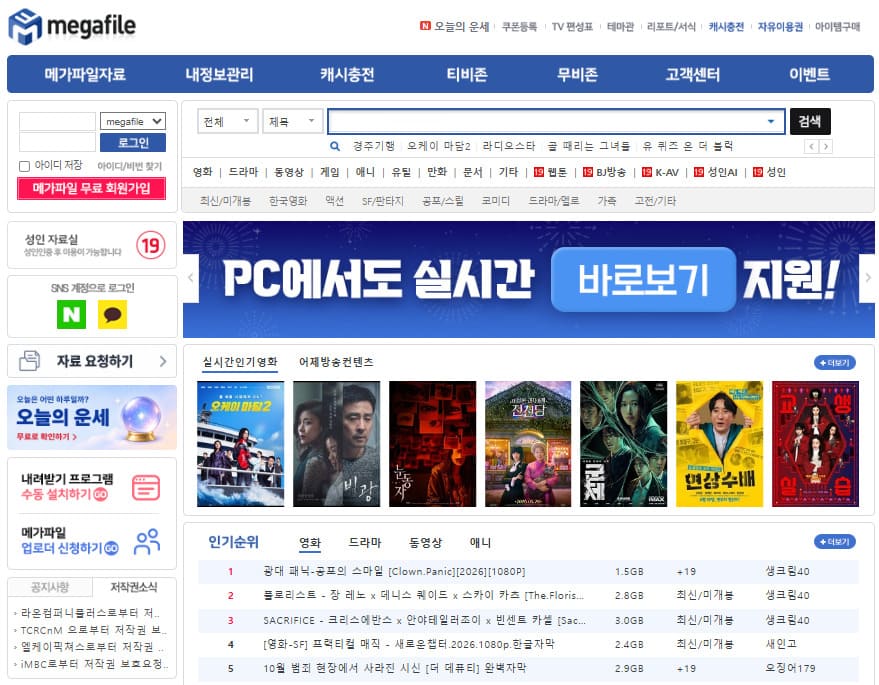Click the black 검색 button
Viewport: 879px width, 685px height.
[x=810, y=122]
